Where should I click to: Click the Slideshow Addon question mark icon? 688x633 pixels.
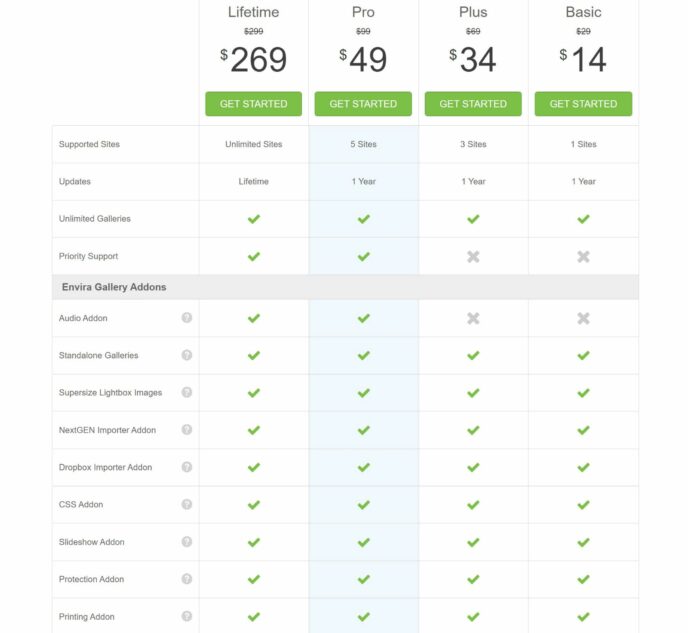pyautogui.click(x=186, y=541)
